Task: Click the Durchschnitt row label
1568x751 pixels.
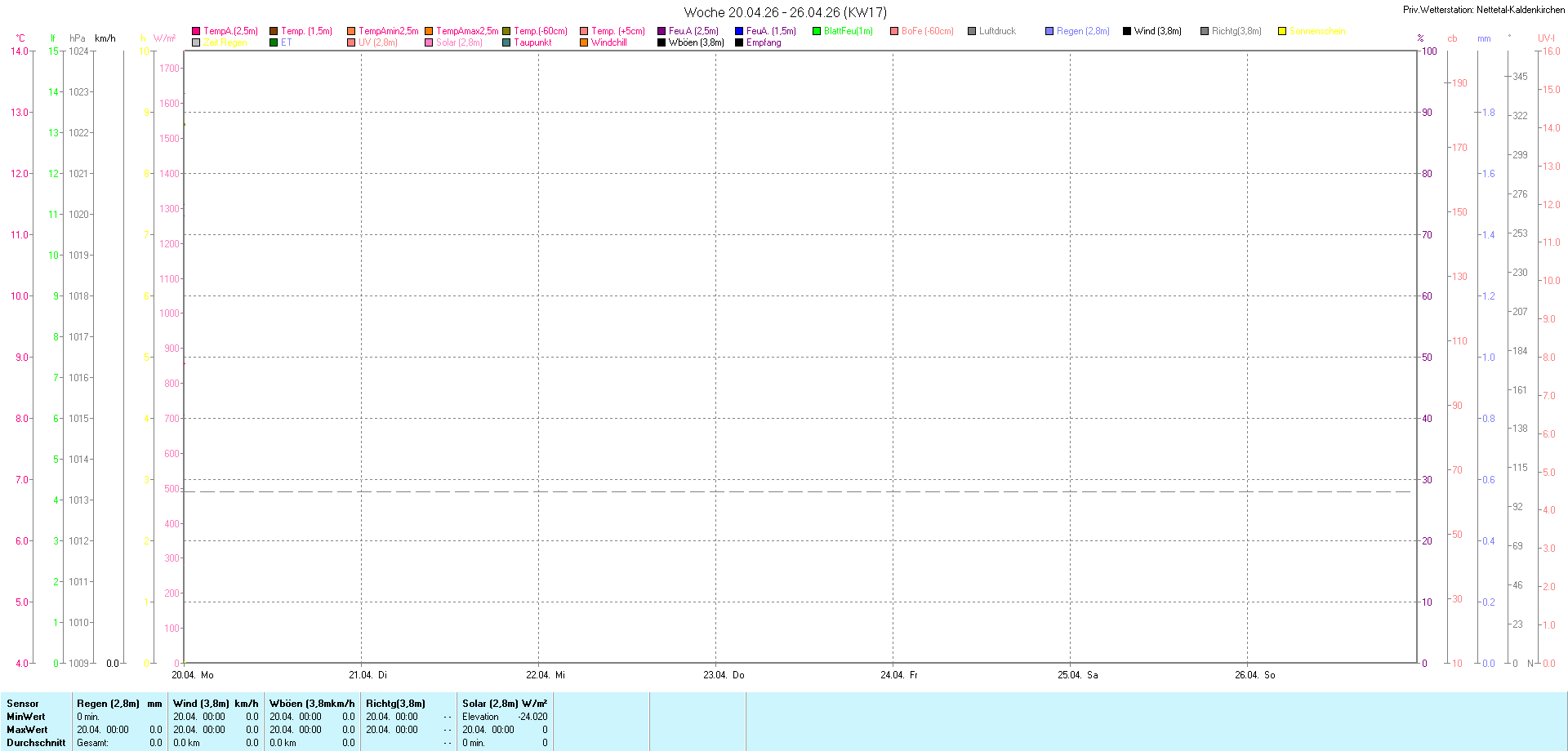Action: point(36,743)
